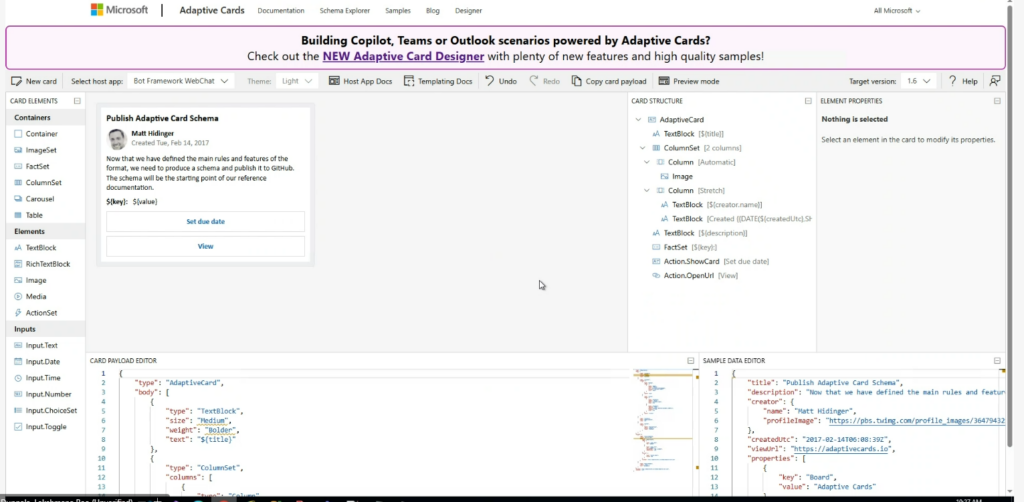Select TextBlock [${title}] in card structure
The width and height of the screenshot is (1024, 502).
click(x=688, y=134)
